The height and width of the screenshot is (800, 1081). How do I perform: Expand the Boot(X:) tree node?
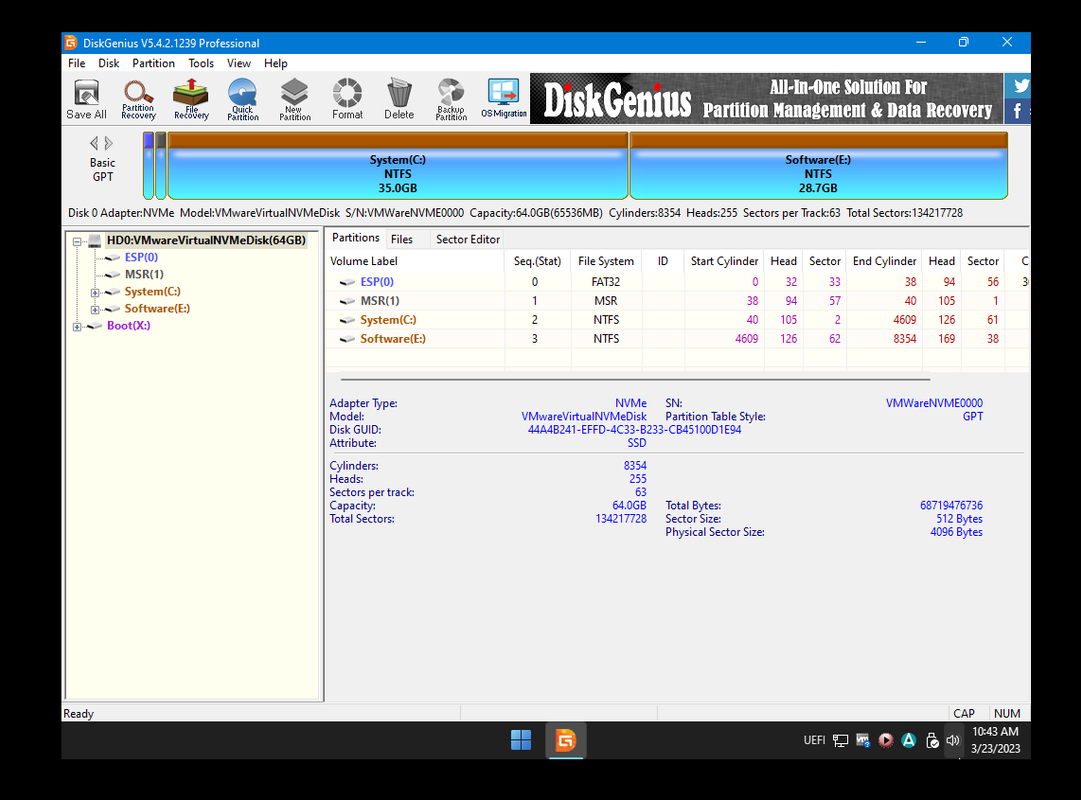(77, 327)
